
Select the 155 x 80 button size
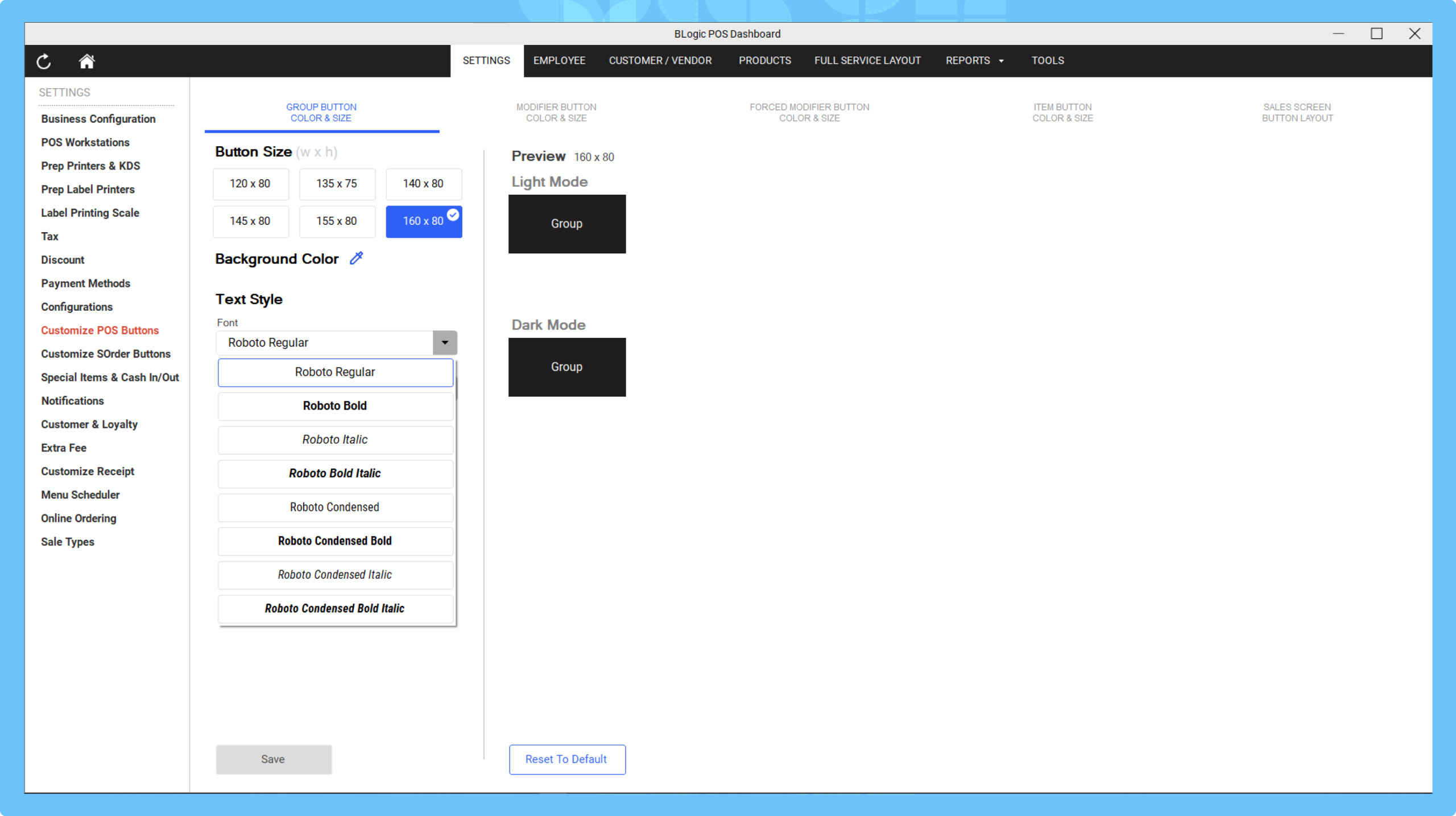(x=337, y=221)
